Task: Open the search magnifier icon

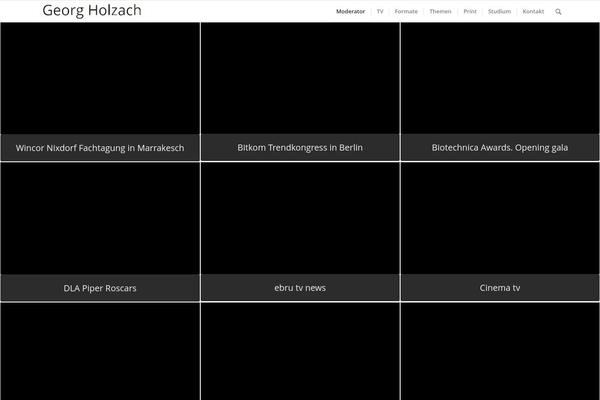Action: 558,12
